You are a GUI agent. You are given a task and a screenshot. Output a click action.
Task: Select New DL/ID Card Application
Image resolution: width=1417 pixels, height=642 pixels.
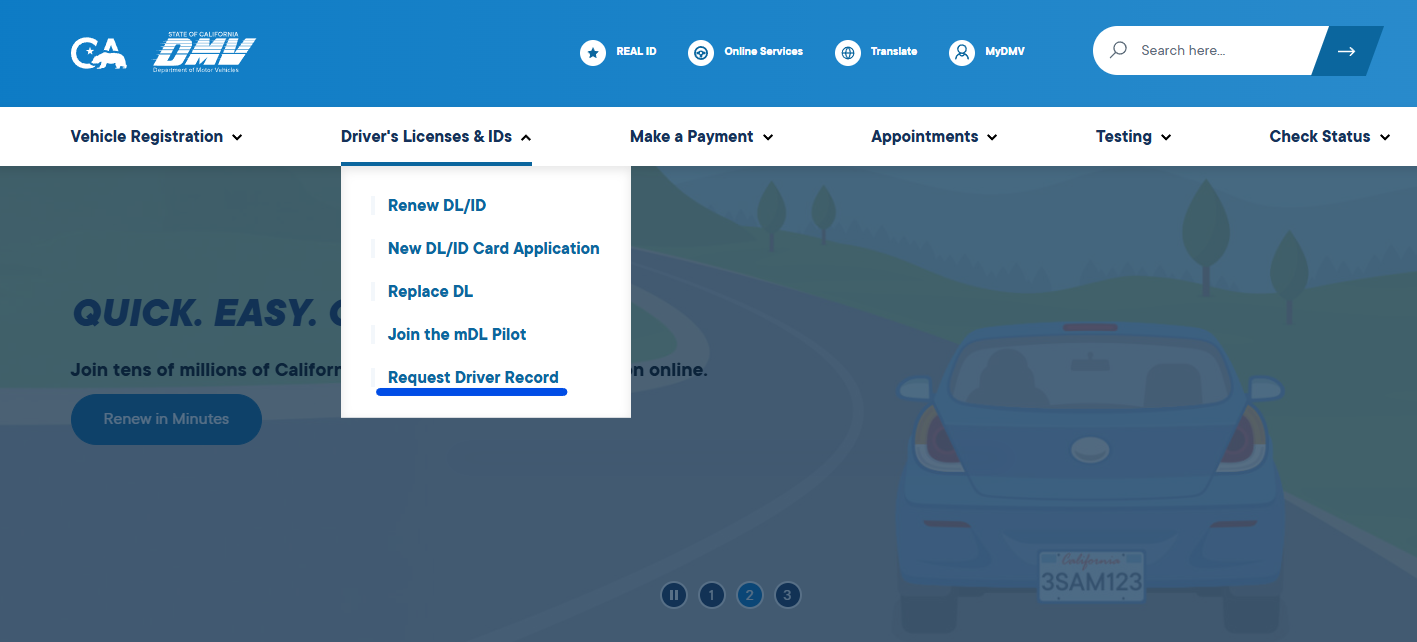494,249
